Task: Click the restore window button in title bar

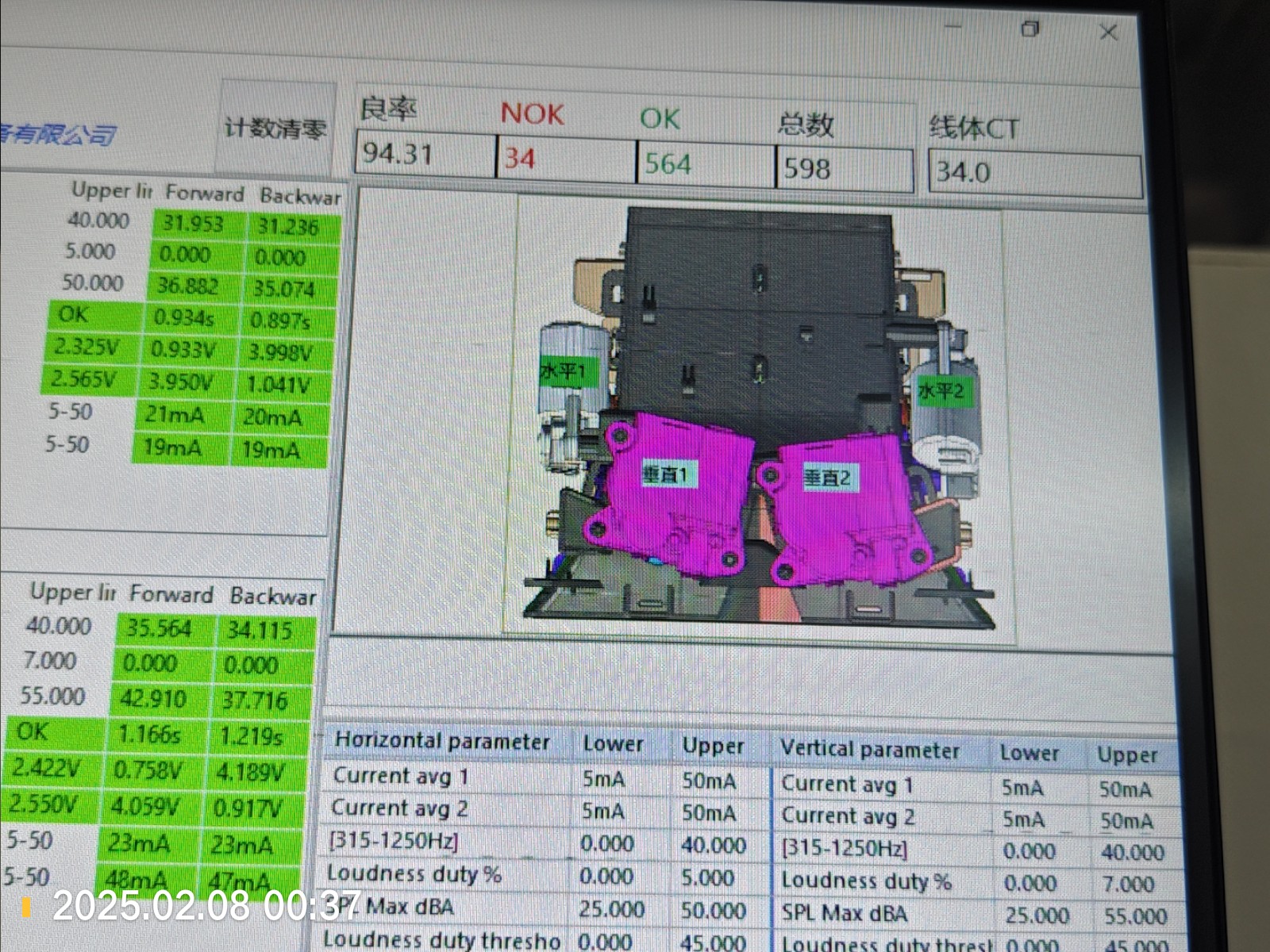Action: tap(1029, 29)
